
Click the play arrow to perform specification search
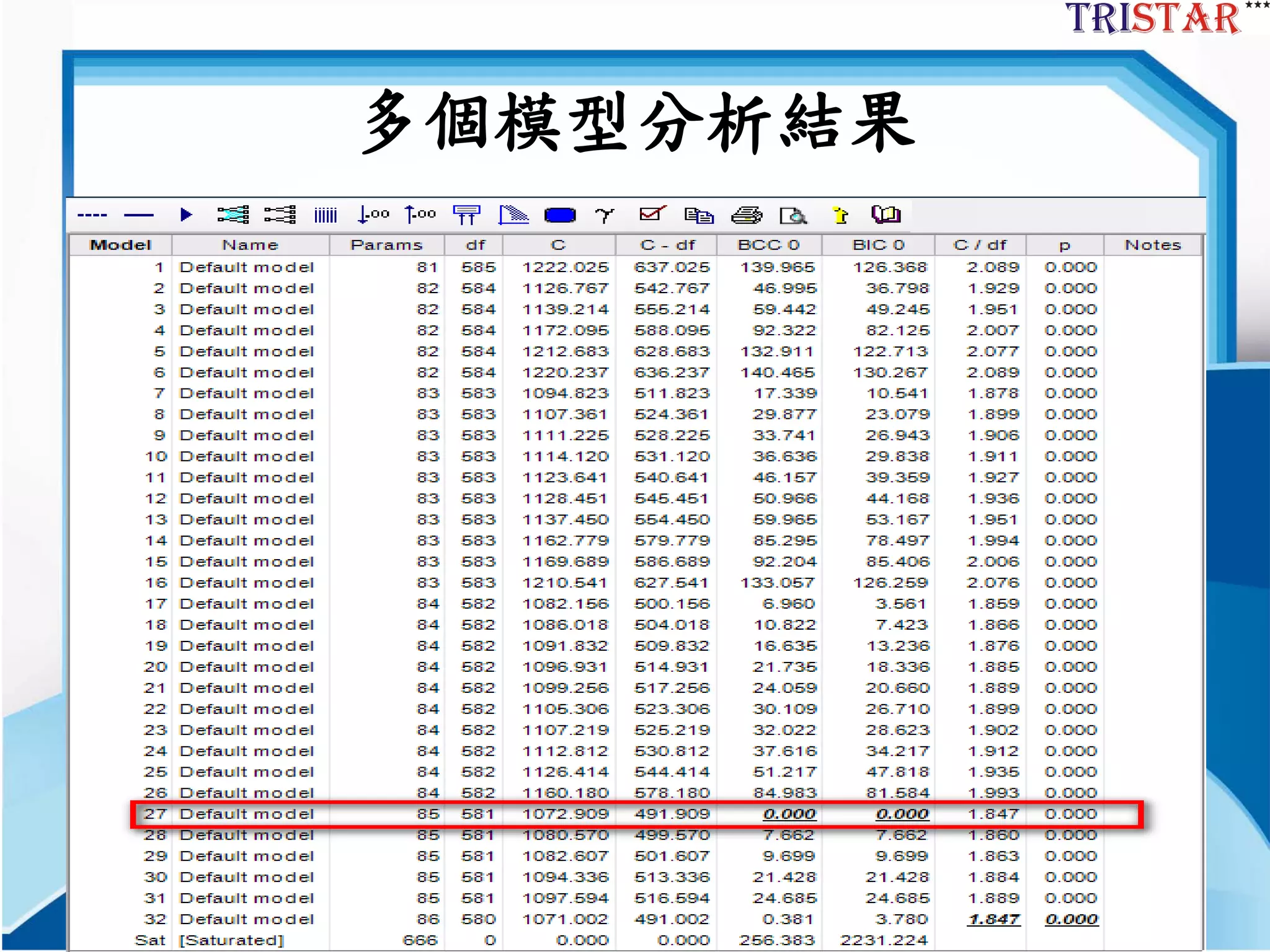(185, 215)
